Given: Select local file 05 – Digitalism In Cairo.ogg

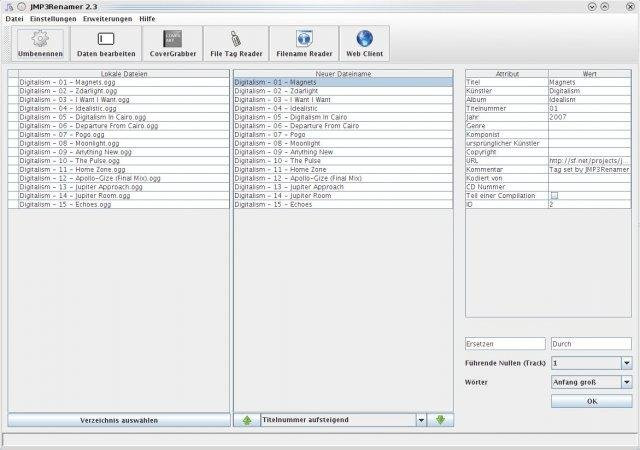Looking at the screenshot, I should click(124, 117).
